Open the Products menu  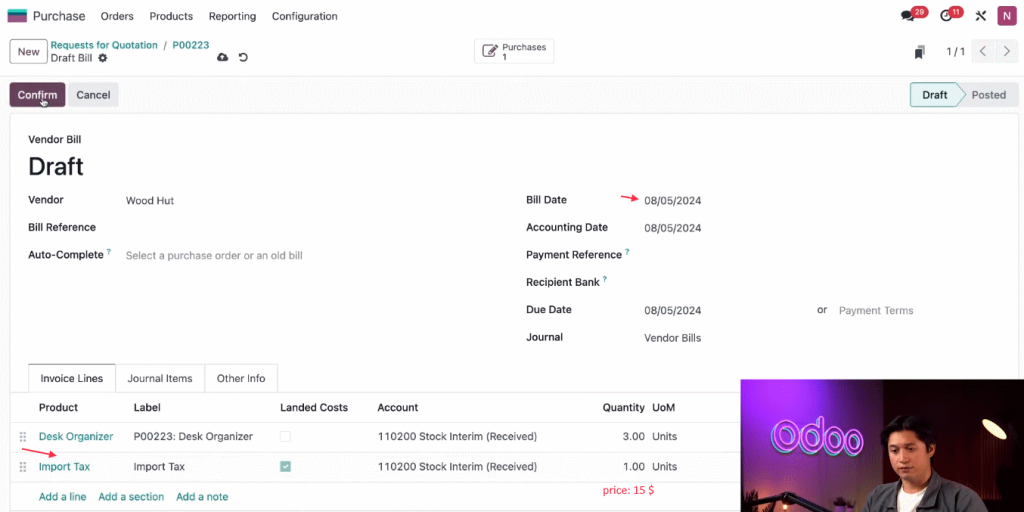[x=171, y=16]
